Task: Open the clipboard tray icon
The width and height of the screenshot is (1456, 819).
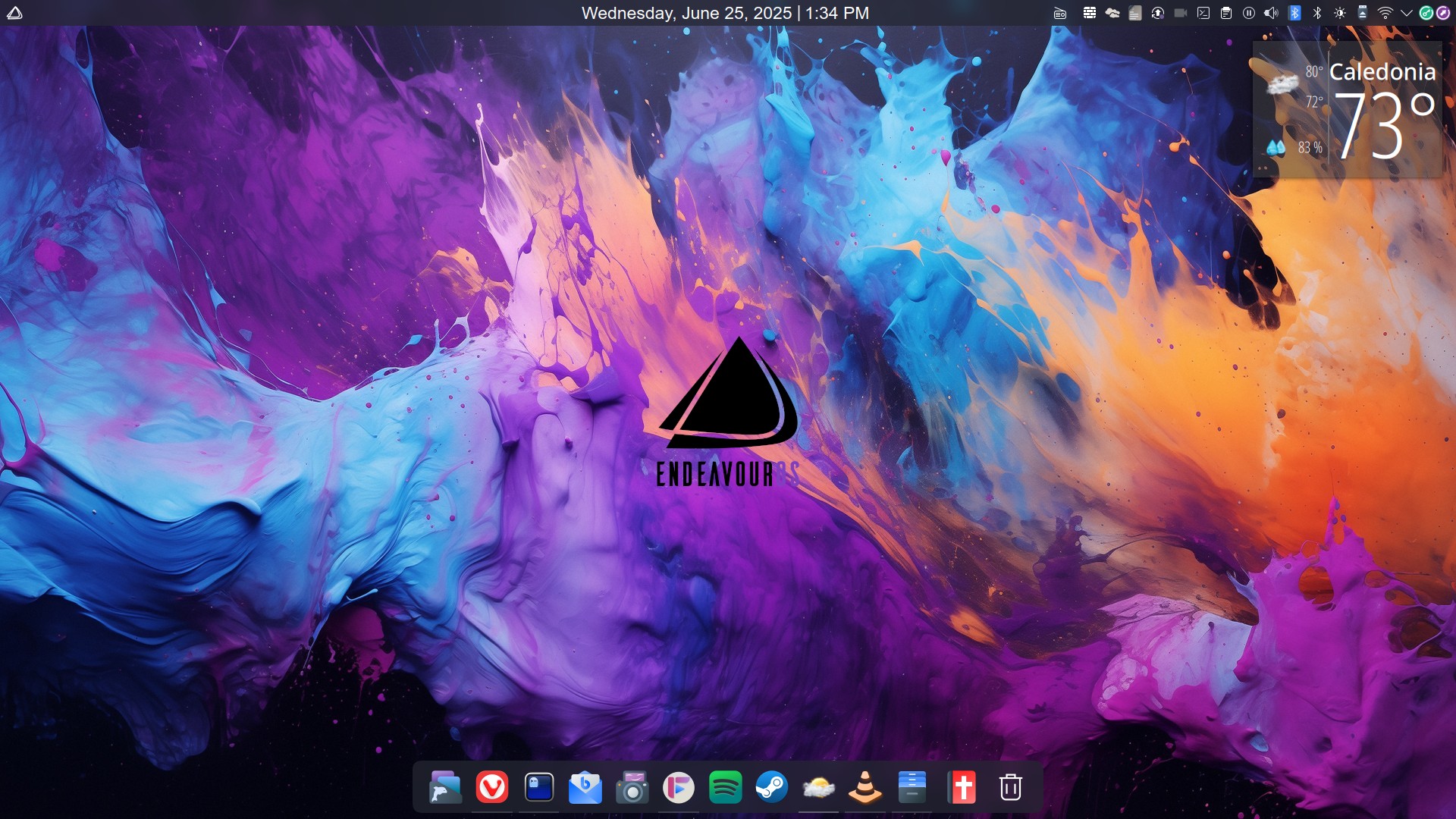Action: tap(1226, 13)
